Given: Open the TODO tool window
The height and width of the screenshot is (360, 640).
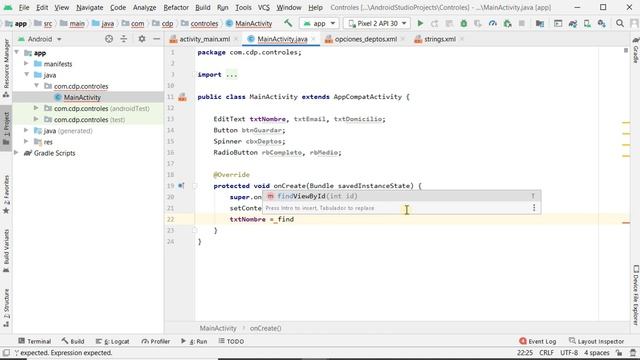Looking at the screenshot, I should click(231, 341).
